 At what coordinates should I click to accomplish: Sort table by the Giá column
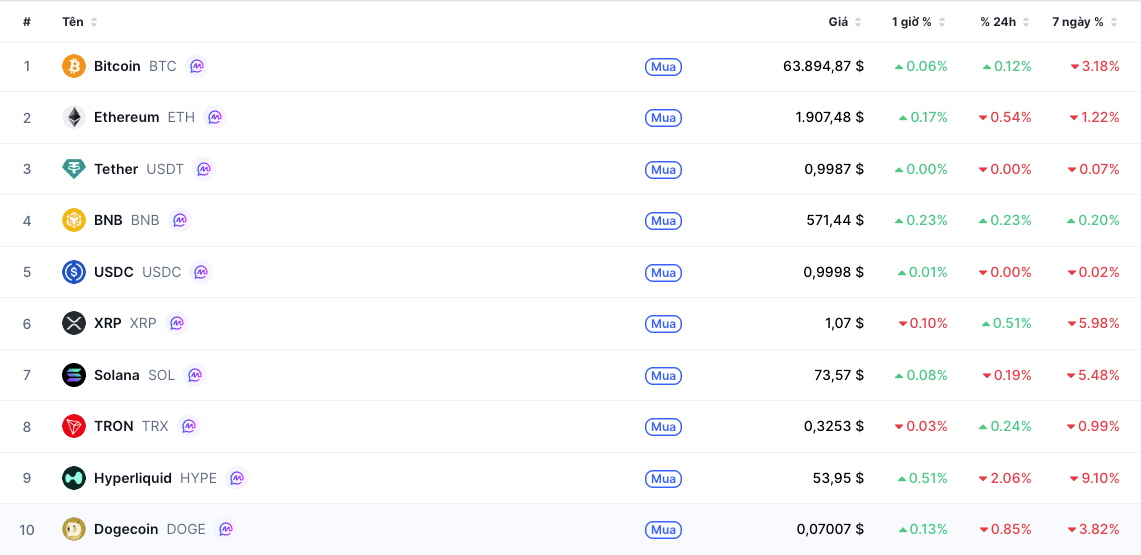[x=845, y=22]
